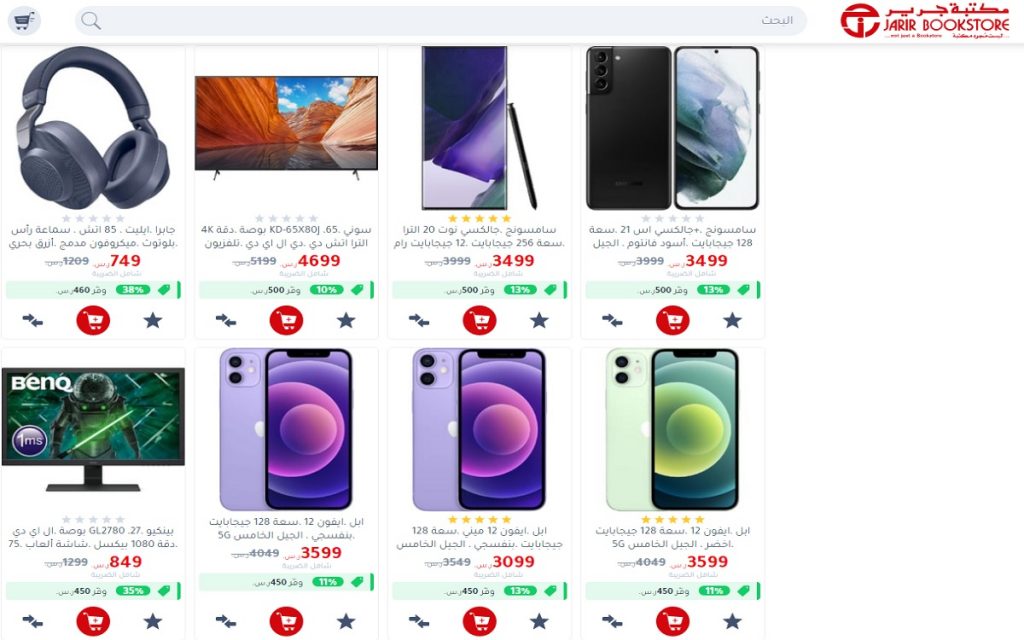Image resolution: width=1024 pixels, height=640 pixels.
Task: Favorite the green iPhone 12 with star
Action: tap(732, 621)
